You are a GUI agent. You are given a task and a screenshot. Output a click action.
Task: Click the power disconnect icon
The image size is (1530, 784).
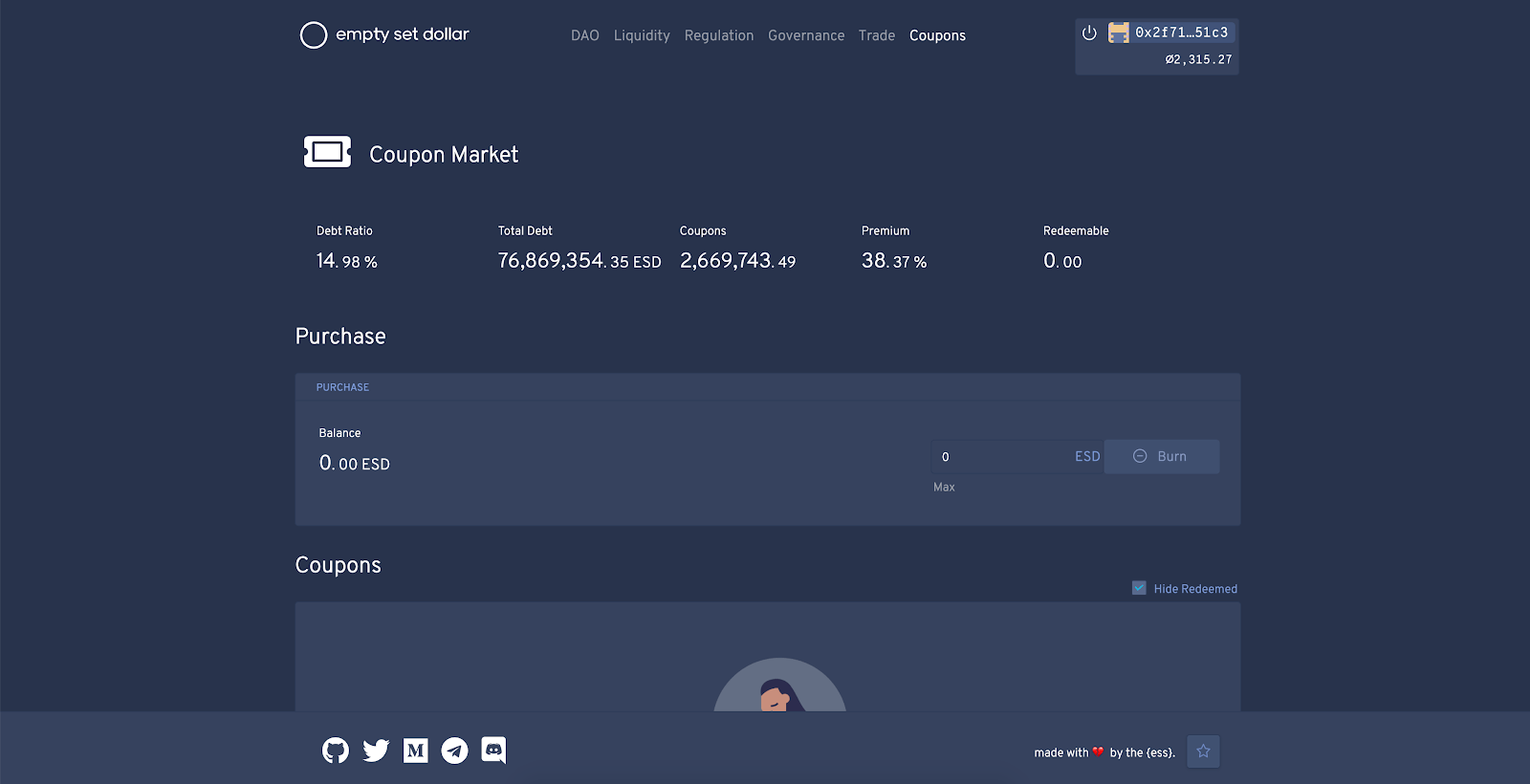click(1089, 33)
